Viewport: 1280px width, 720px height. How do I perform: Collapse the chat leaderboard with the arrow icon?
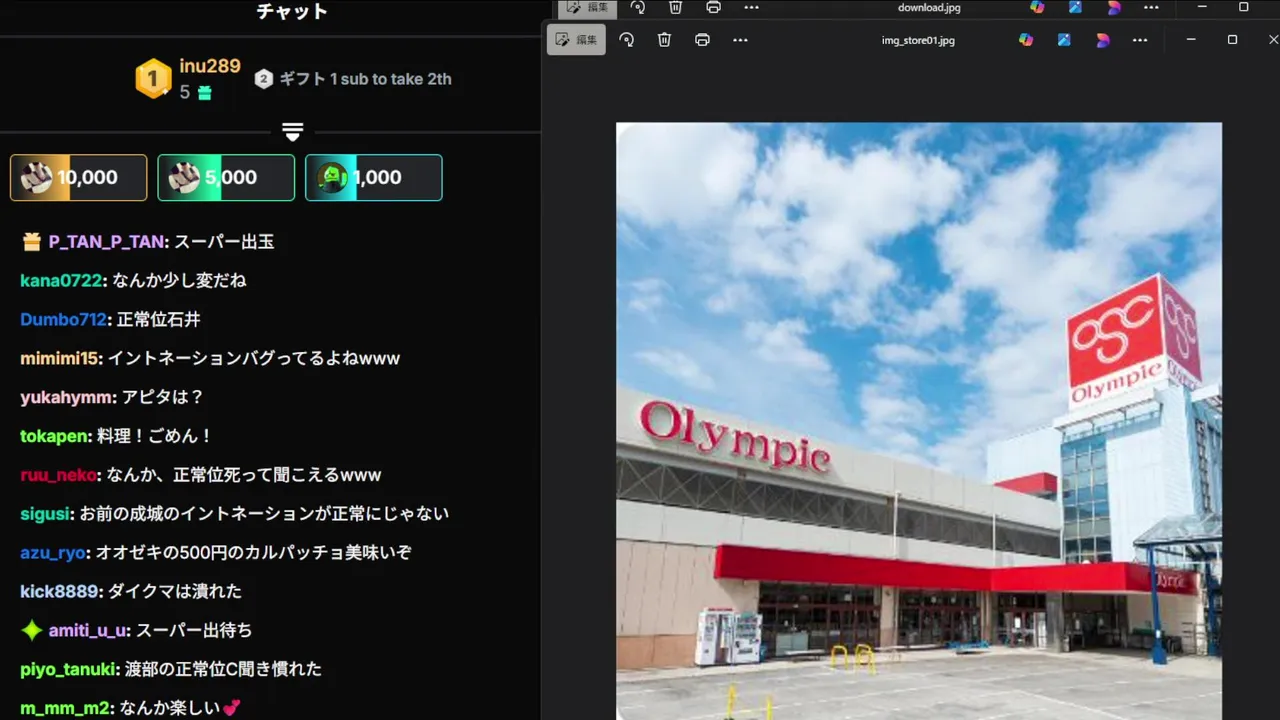pos(292,132)
